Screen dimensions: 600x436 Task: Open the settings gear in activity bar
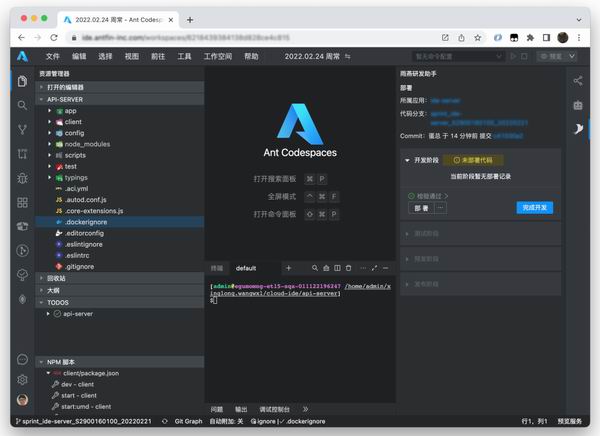click(x=22, y=379)
